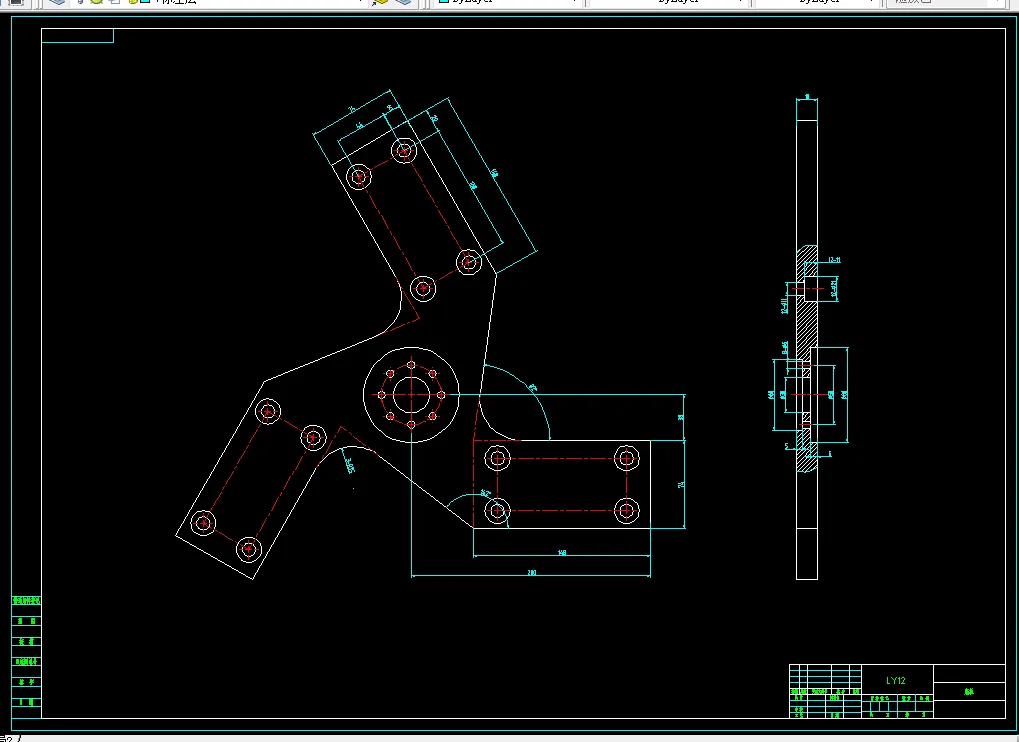Select top bolt hole on hub bolt circle
1019x742 pixels.
click(x=411, y=365)
